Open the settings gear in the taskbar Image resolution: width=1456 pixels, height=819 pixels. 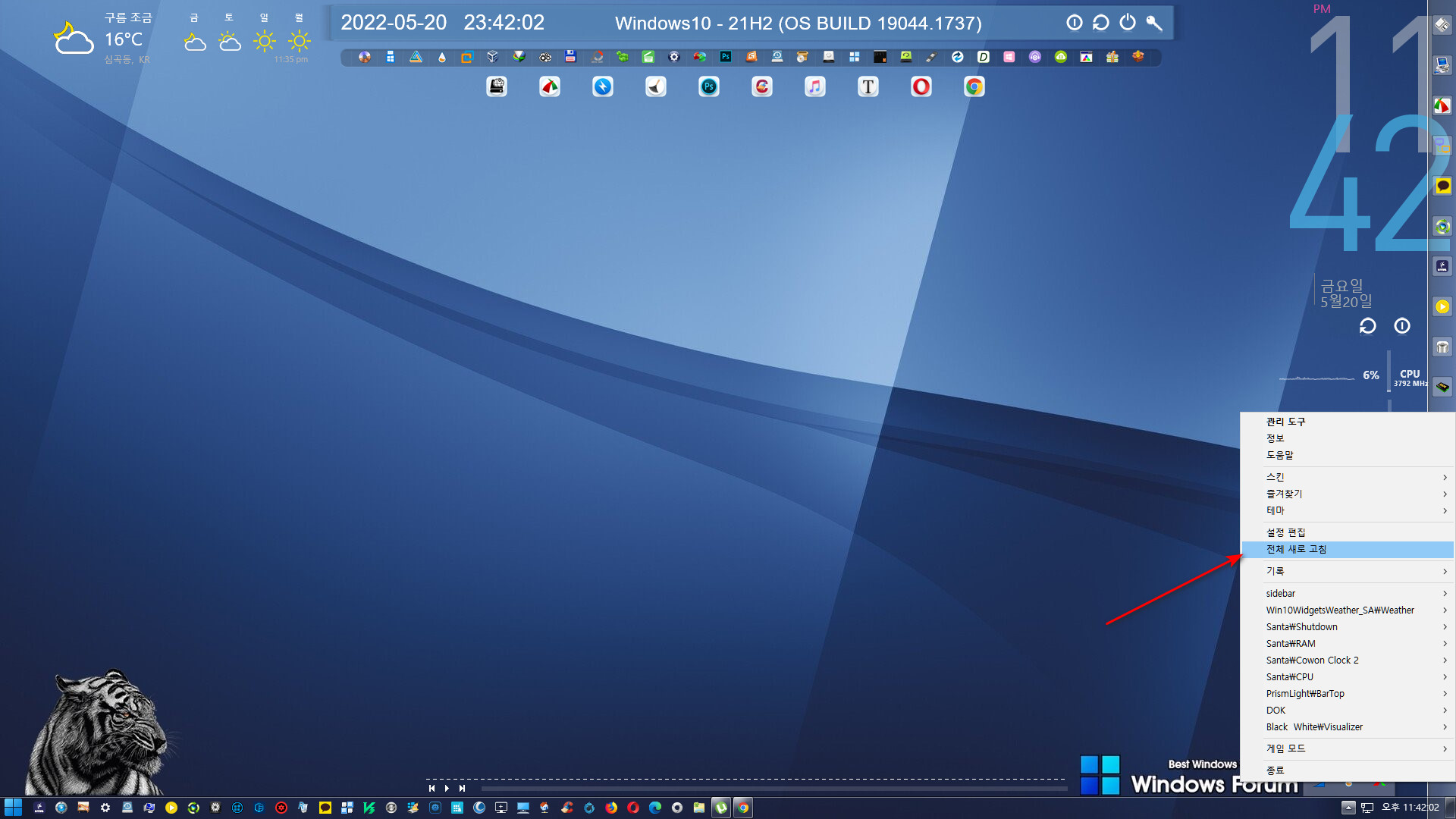[105, 808]
